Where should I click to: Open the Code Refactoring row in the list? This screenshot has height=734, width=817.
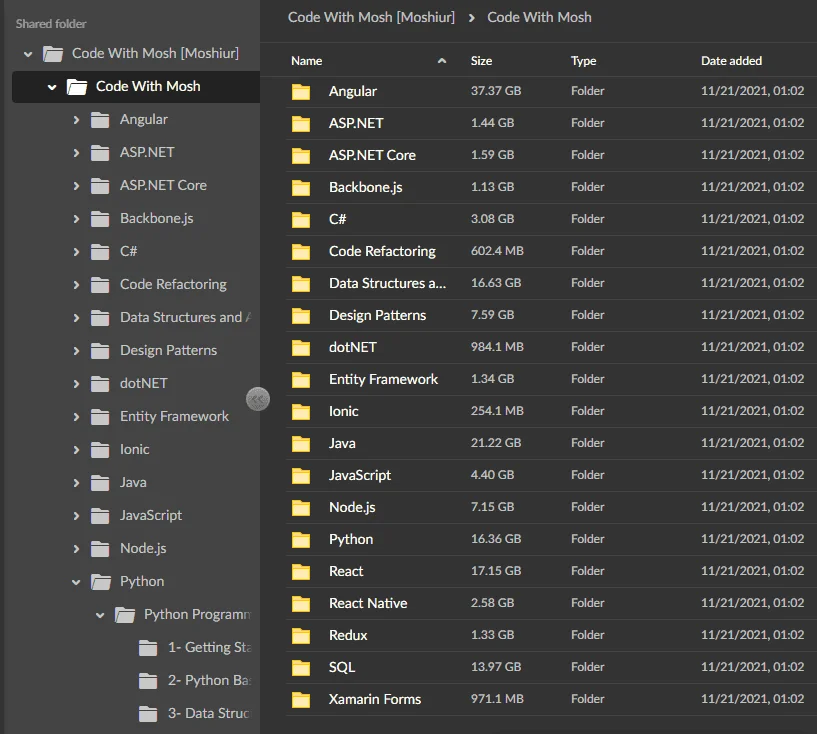[551, 252]
